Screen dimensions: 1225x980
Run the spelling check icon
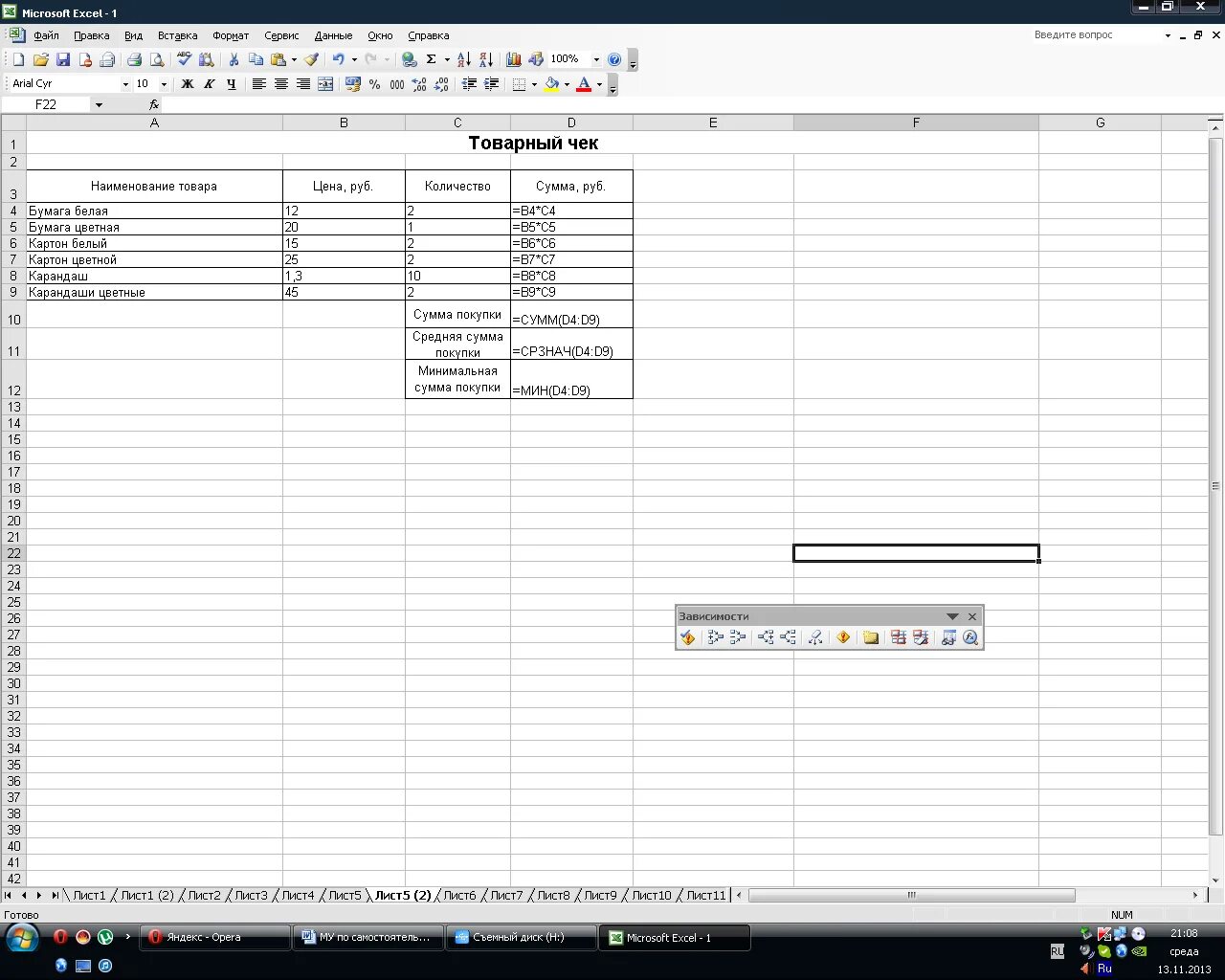pos(185,59)
